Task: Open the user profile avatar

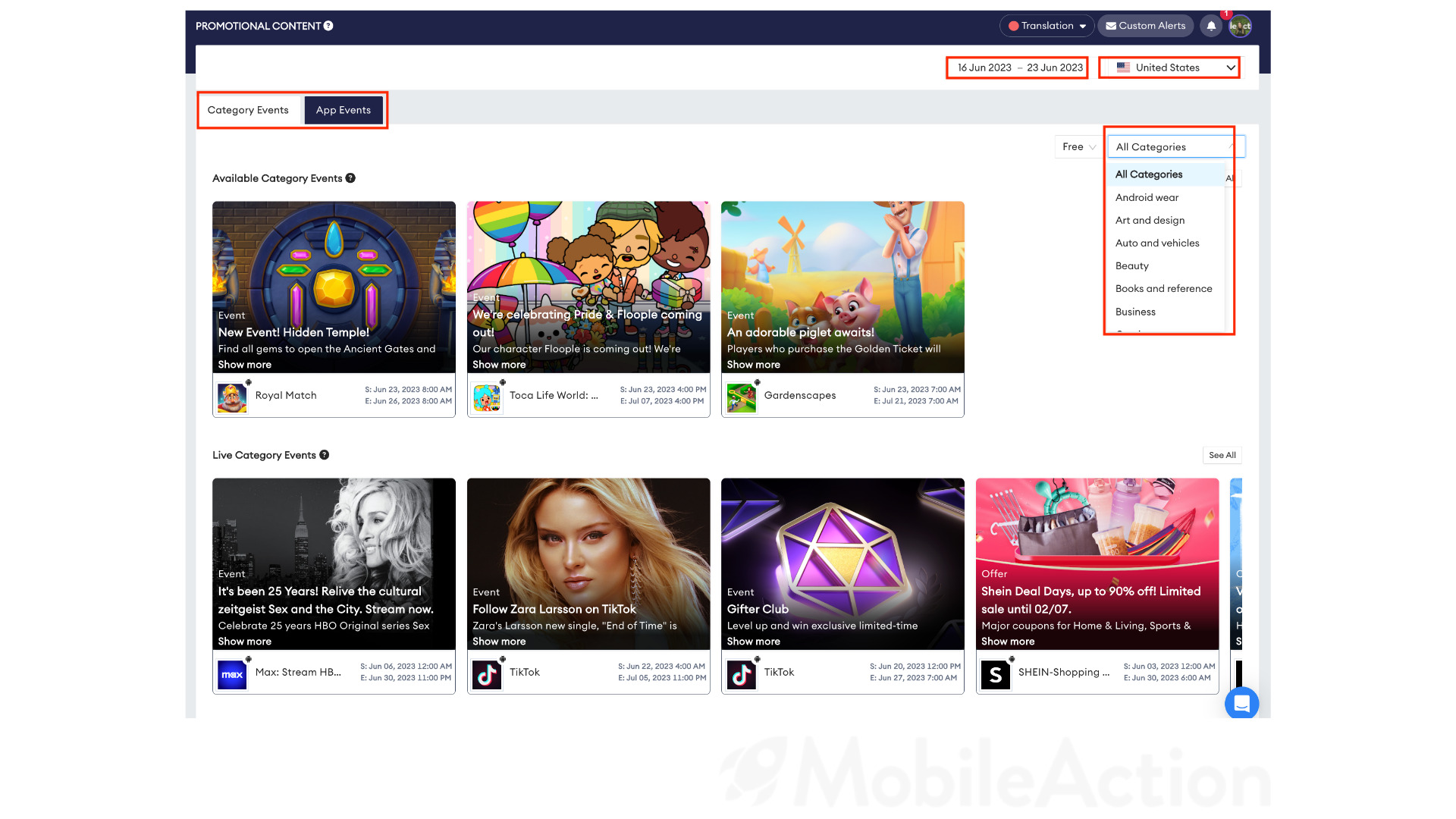Action: [1240, 26]
